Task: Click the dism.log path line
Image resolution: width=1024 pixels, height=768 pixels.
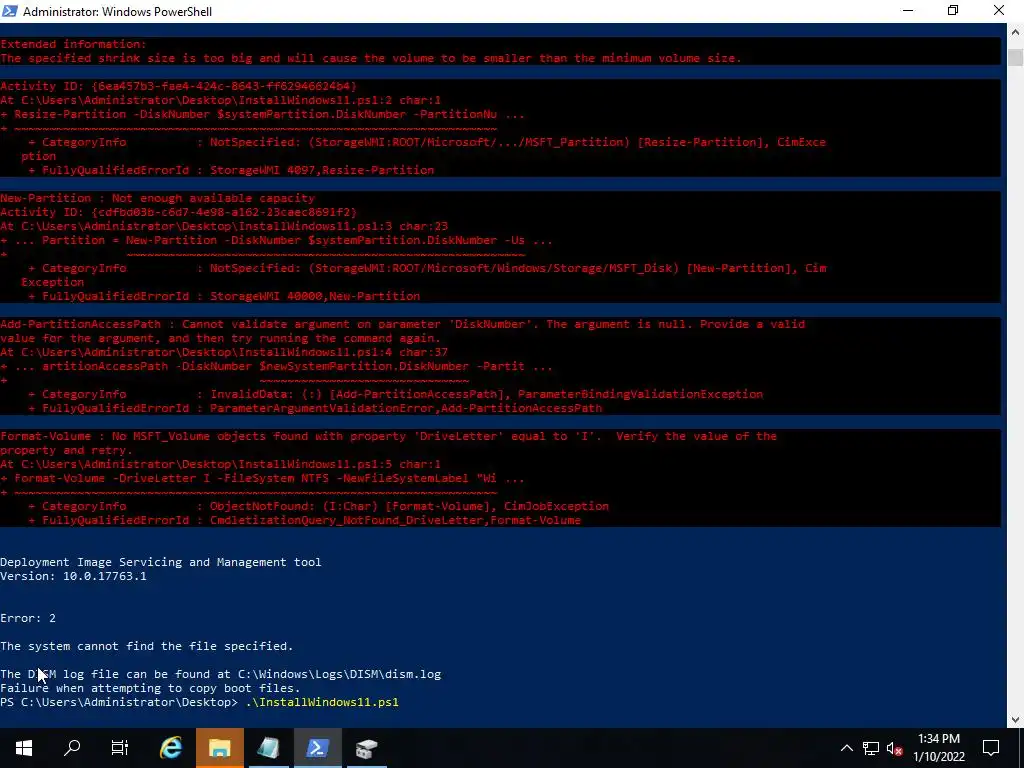Action: point(221,674)
